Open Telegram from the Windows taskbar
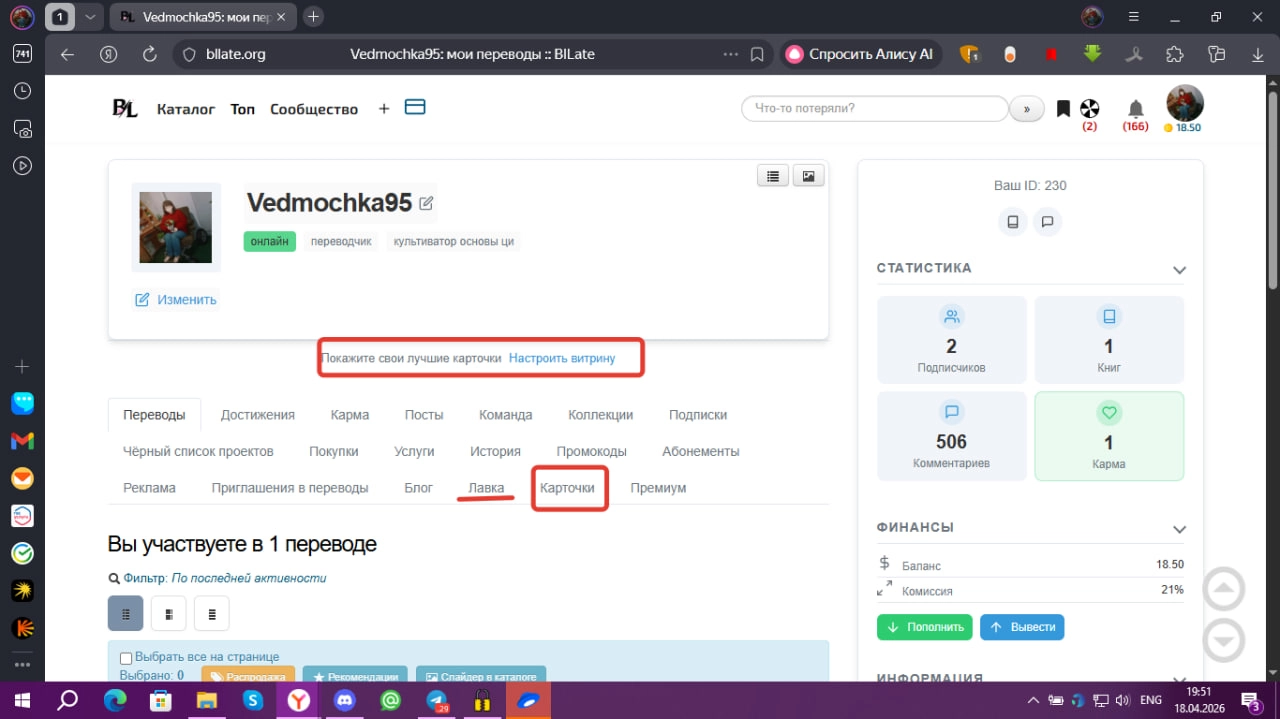Image resolution: width=1280 pixels, height=719 pixels. 437,701
